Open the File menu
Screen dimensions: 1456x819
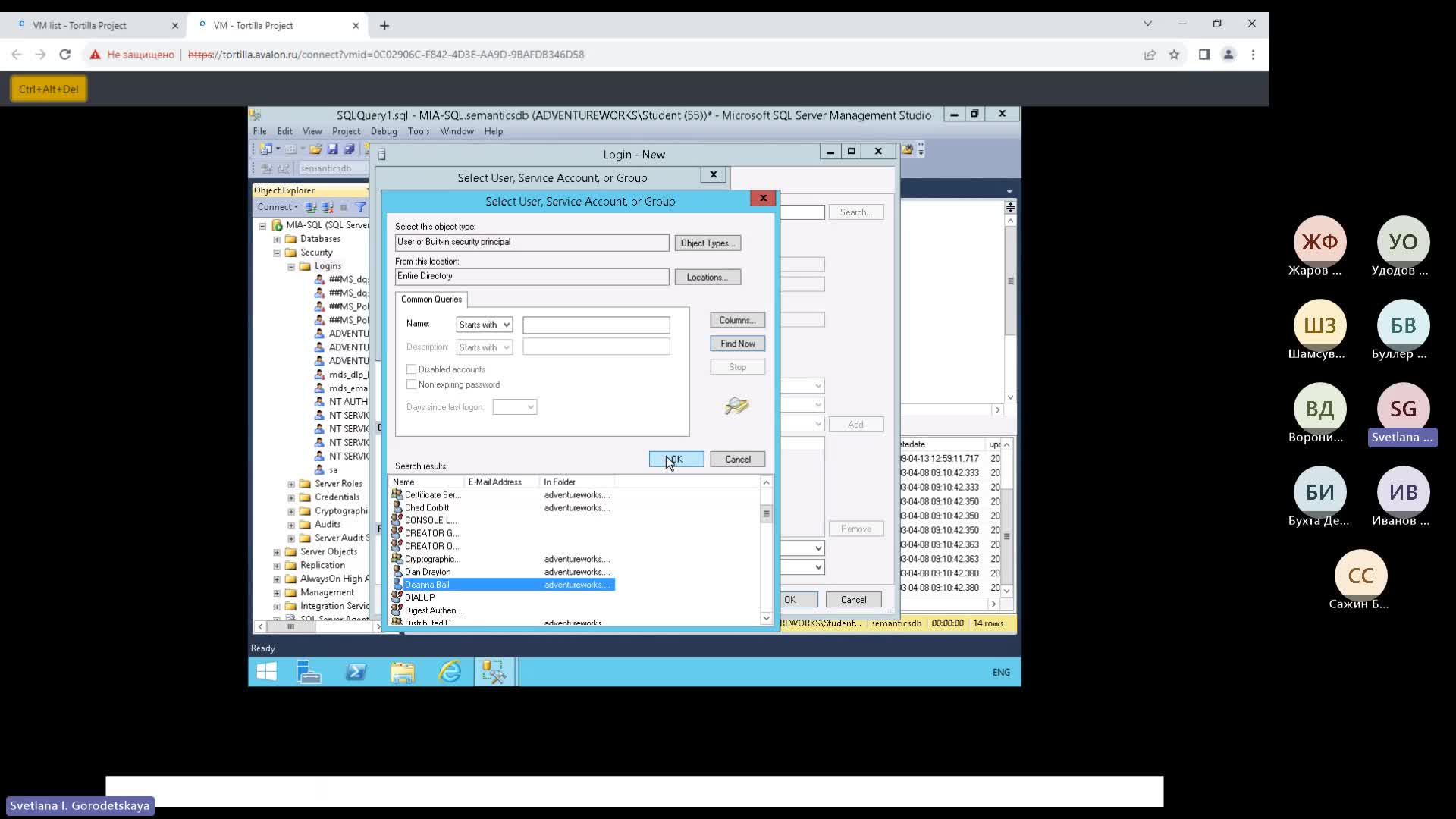pos(259,131)
